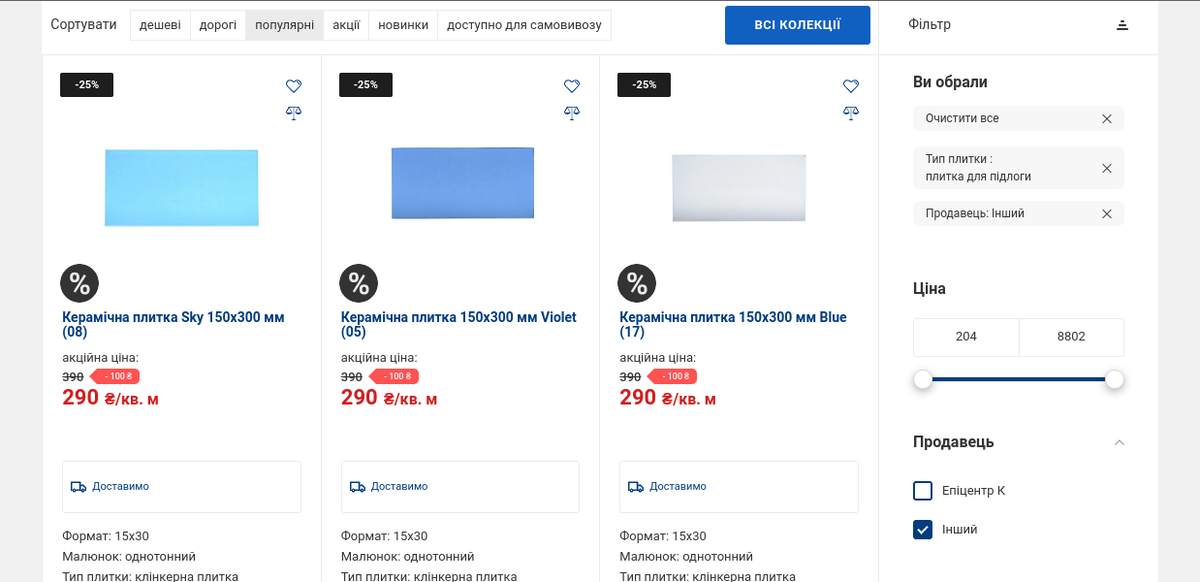Image resolution: width=1200 pixels, height=582 pixels.
Task: Click the light blue Sky tile image
Action: pyautogui.click(x=181, y=187)
